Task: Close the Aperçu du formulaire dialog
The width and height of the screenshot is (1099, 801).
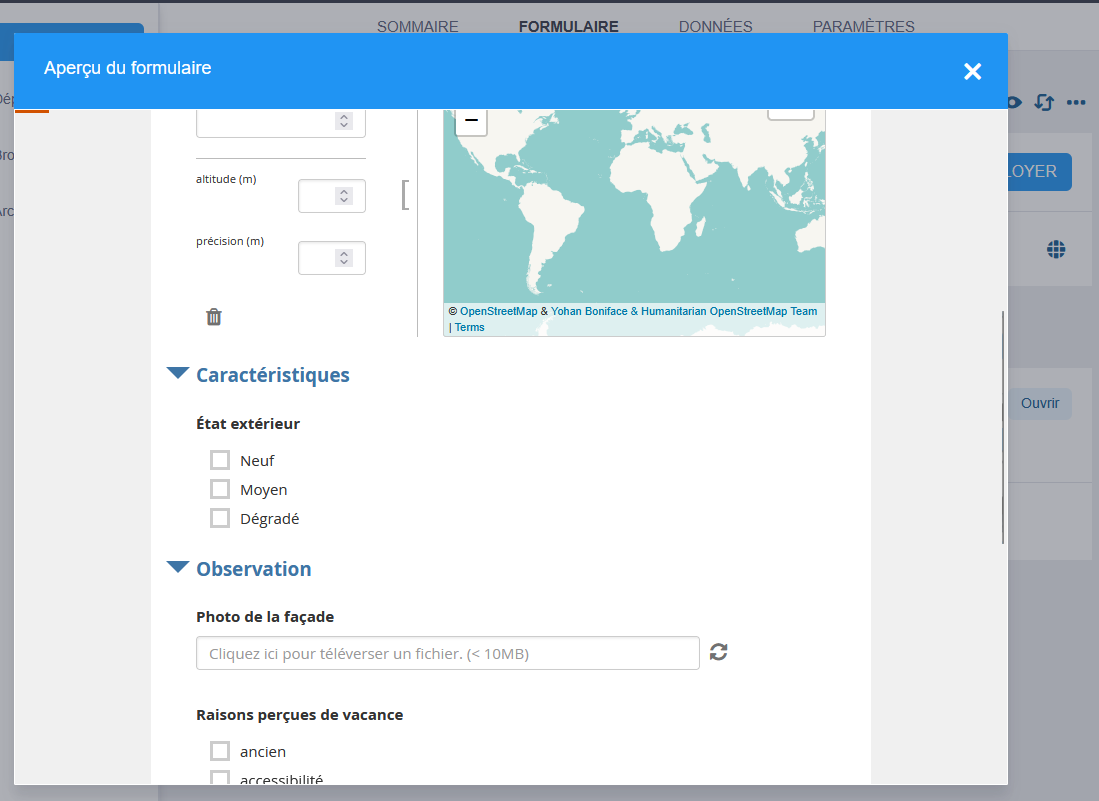Action: pyautogui.click(x=972, y=71)
